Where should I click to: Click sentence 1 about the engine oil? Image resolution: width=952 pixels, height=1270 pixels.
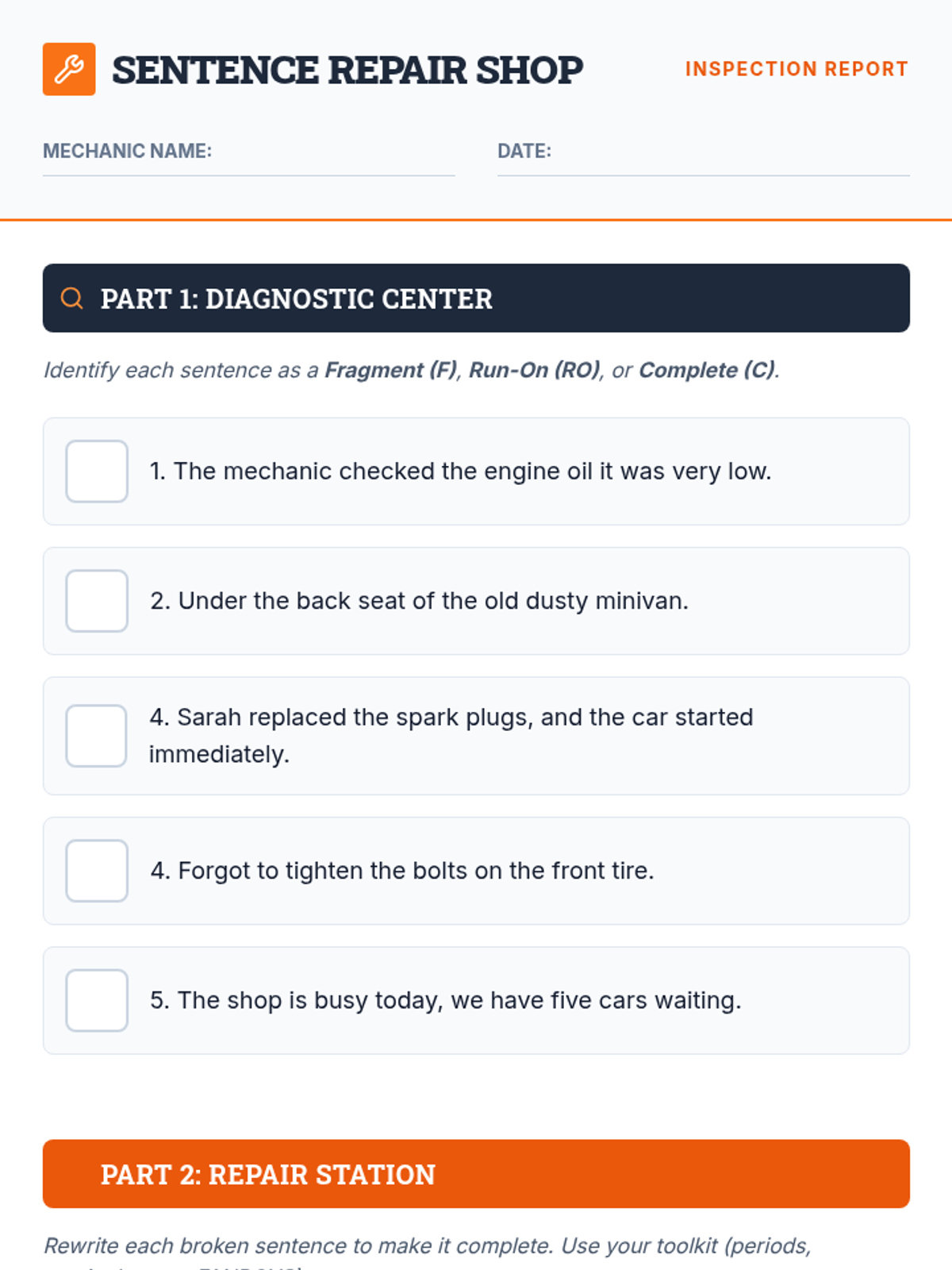click(460, 471)
